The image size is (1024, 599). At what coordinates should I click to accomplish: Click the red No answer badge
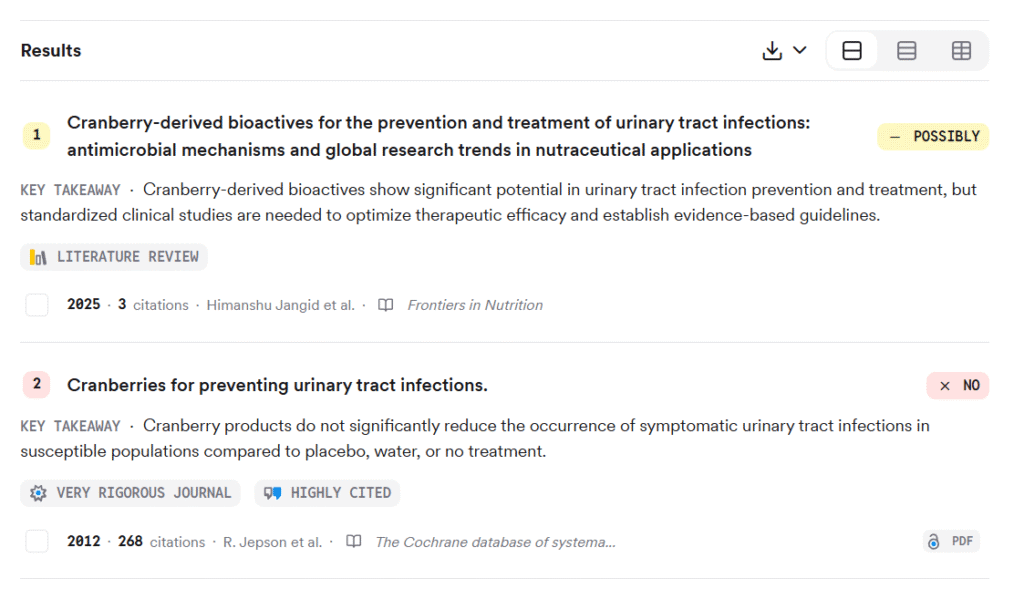(957, 385)
